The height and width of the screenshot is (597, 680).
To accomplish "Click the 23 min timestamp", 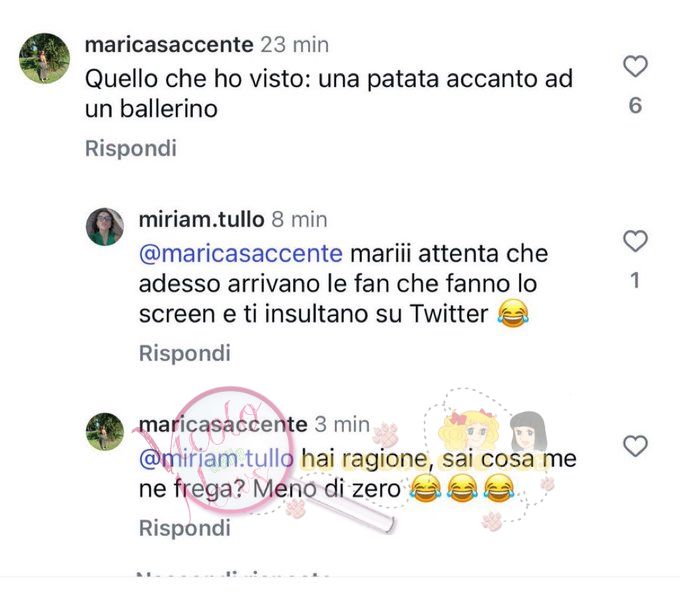I will click(x=294, y=45).
